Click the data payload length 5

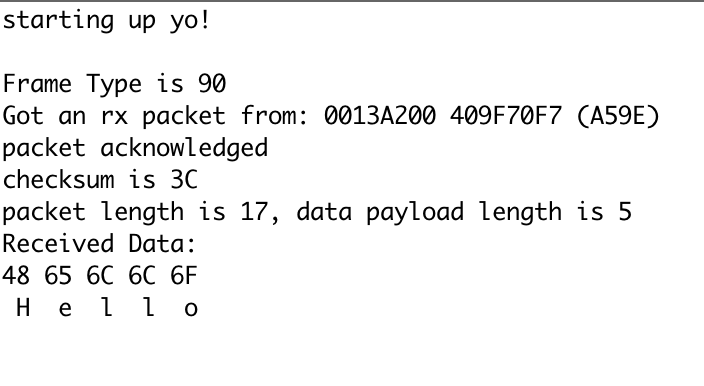pos(625,212)
